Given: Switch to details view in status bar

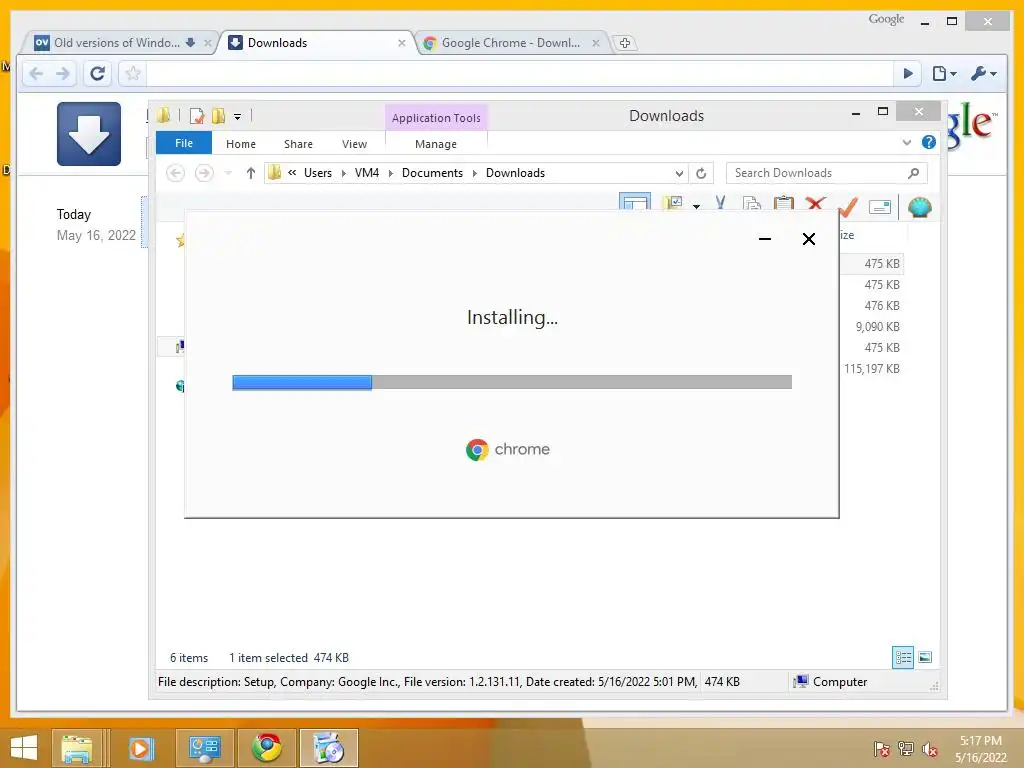Looking at the screenshot, I should coord(903,657).
